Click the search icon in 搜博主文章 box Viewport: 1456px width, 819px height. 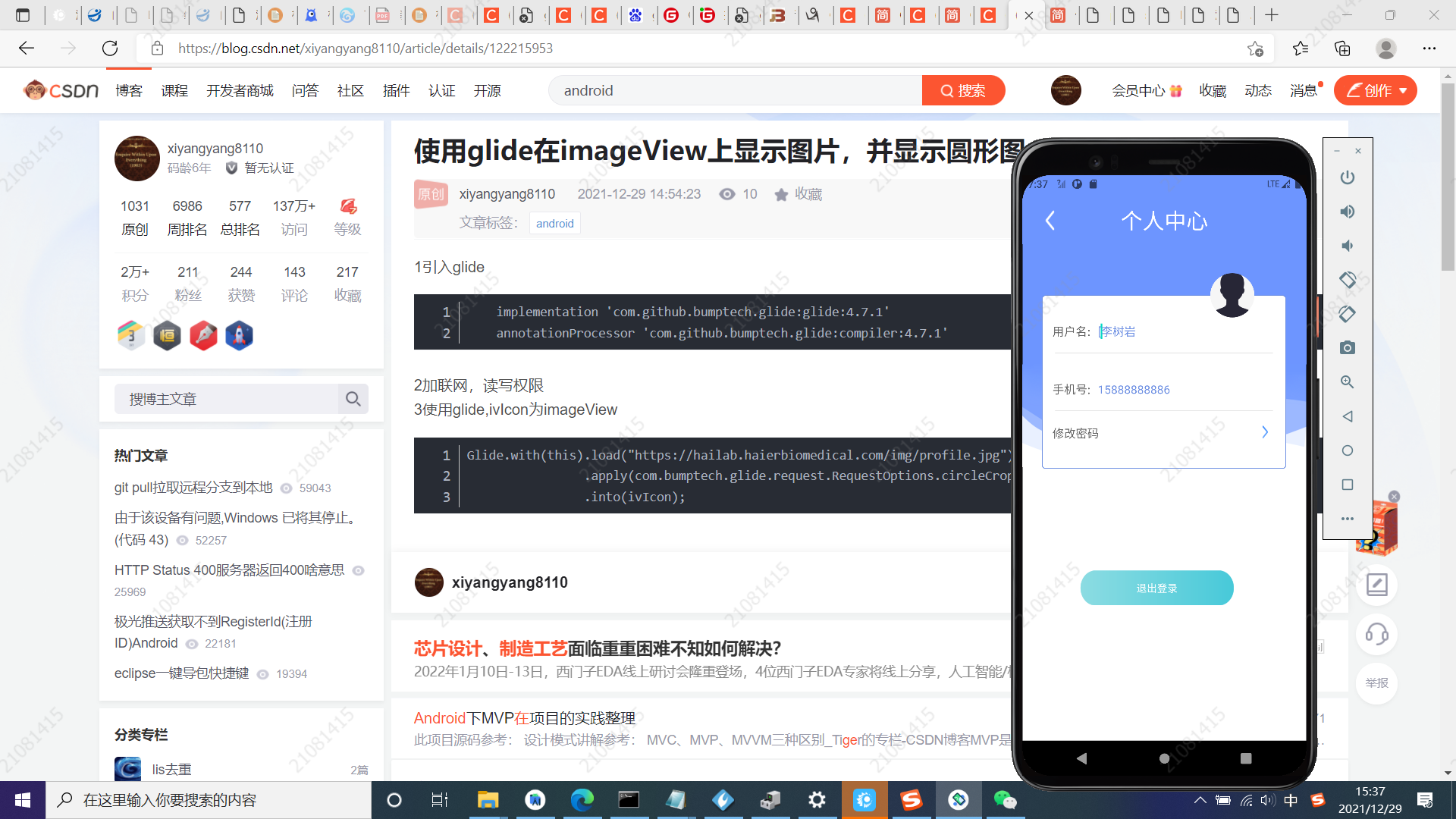click(353, 399)
